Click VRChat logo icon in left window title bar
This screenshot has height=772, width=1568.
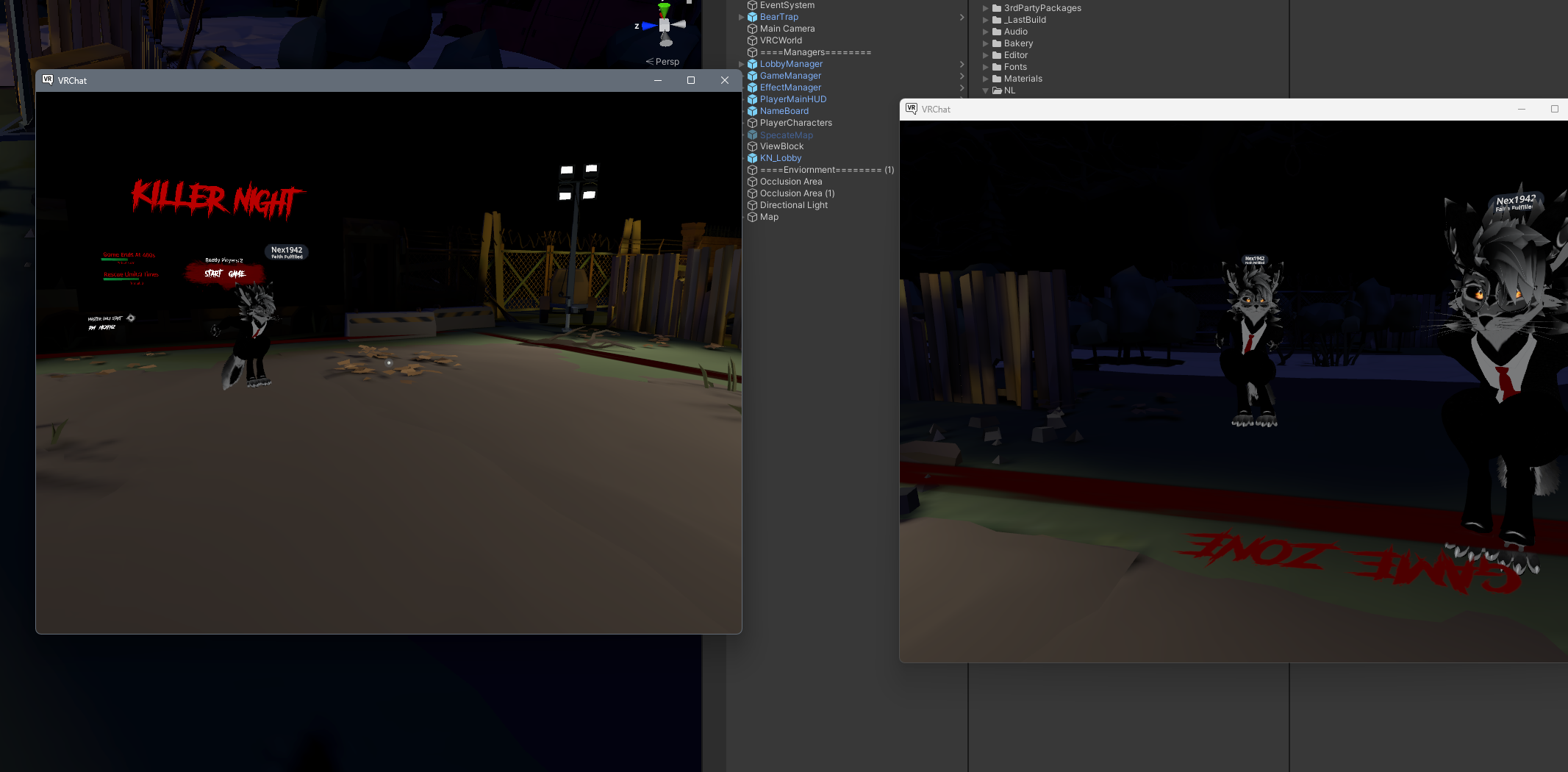(48, 80)
